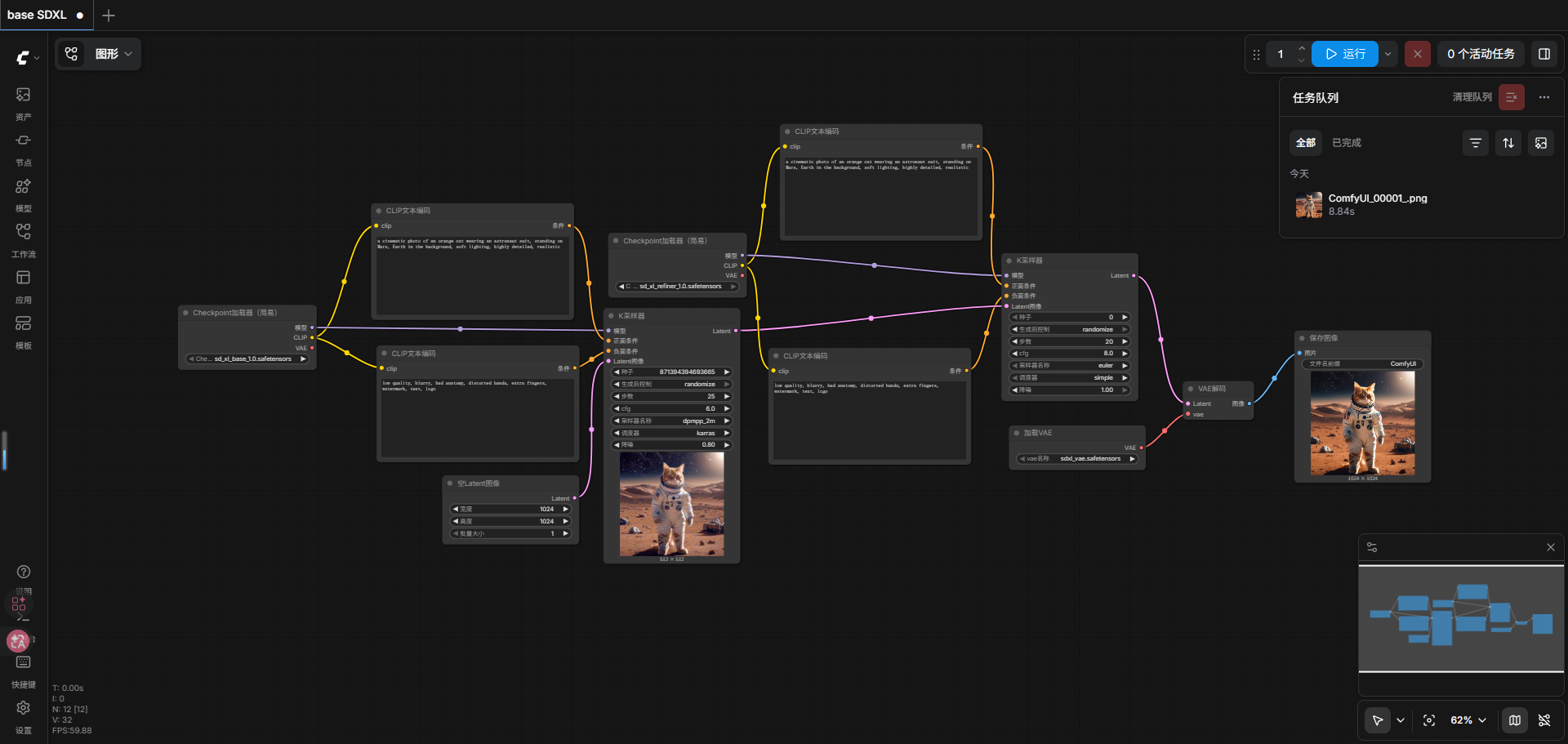Screen dimensions: 1568x744
Task: Open the 模型 model library sidebar icon
Action: (24, 194)
